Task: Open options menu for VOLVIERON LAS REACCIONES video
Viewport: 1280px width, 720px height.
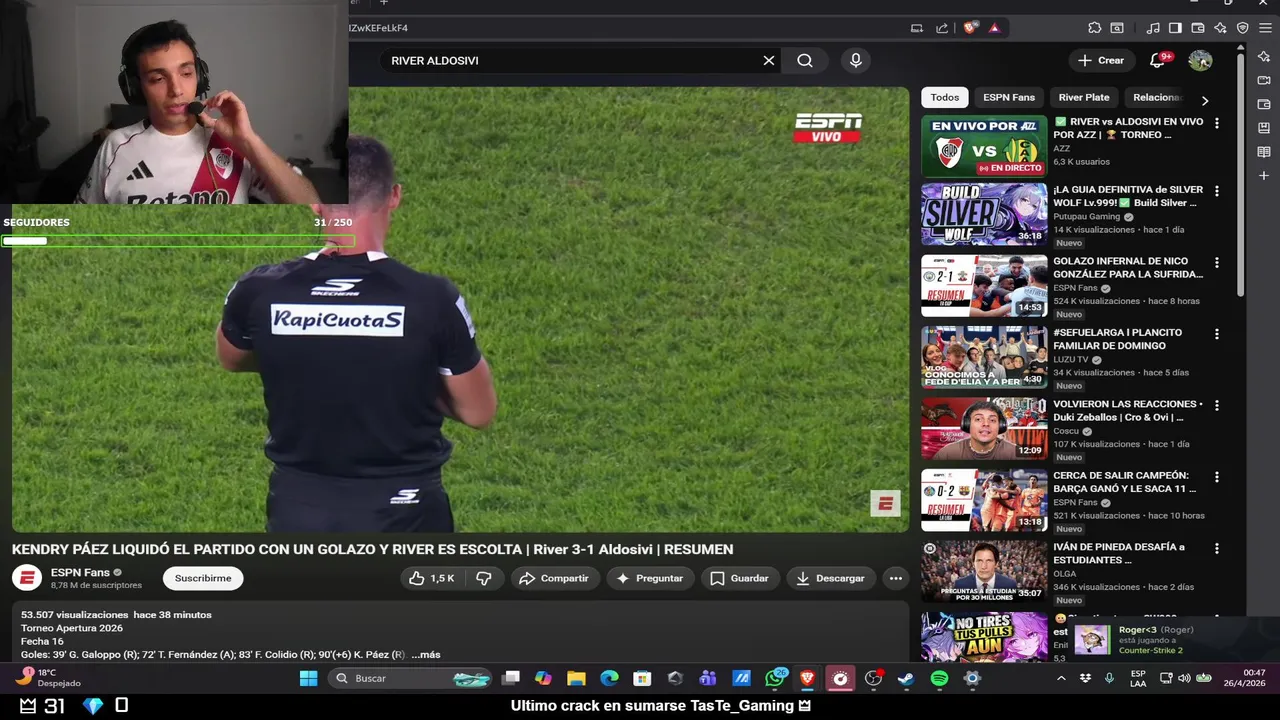Action: click(1217, 406)
